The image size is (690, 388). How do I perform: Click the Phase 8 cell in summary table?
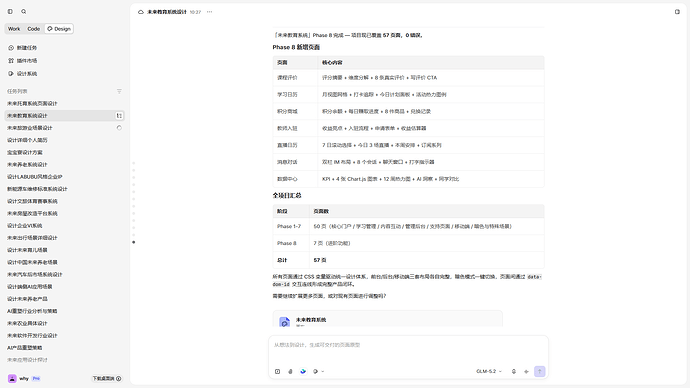[291, 243]
